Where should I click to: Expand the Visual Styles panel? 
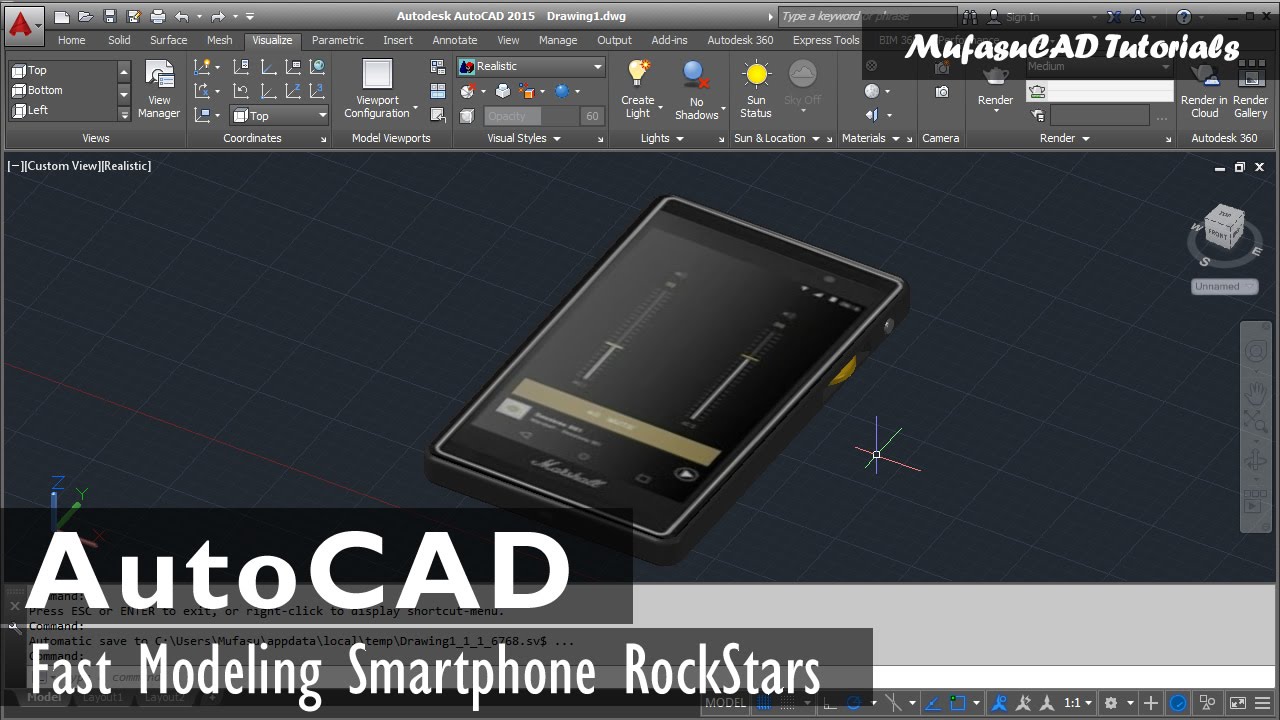pyautogui.click(x=523, y=138)
